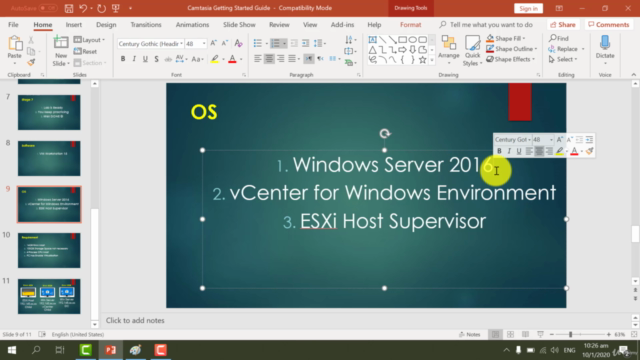This screenshot has width=640, height=360.
Task: Go to Format tab under Drawing Tools
Action: (x=410, y=24)
